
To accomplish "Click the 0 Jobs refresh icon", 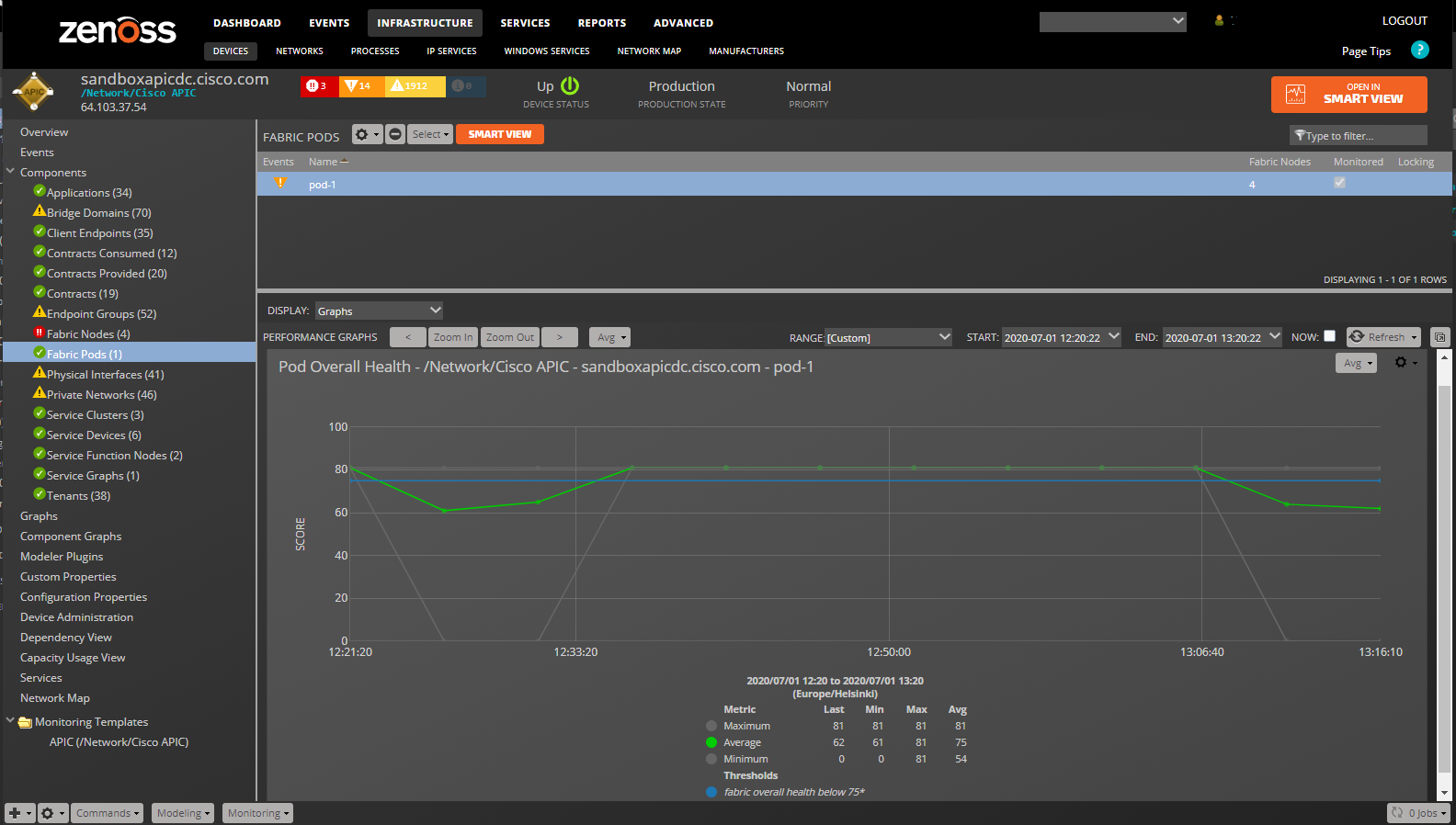I will [x=1397, y=813].
